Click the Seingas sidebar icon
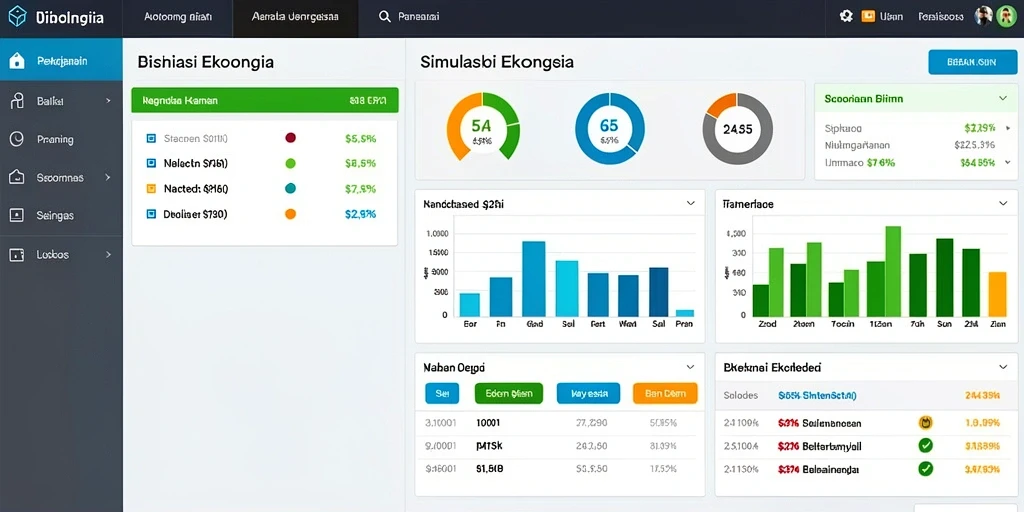The image size is (1024, 512). [17, 215]
